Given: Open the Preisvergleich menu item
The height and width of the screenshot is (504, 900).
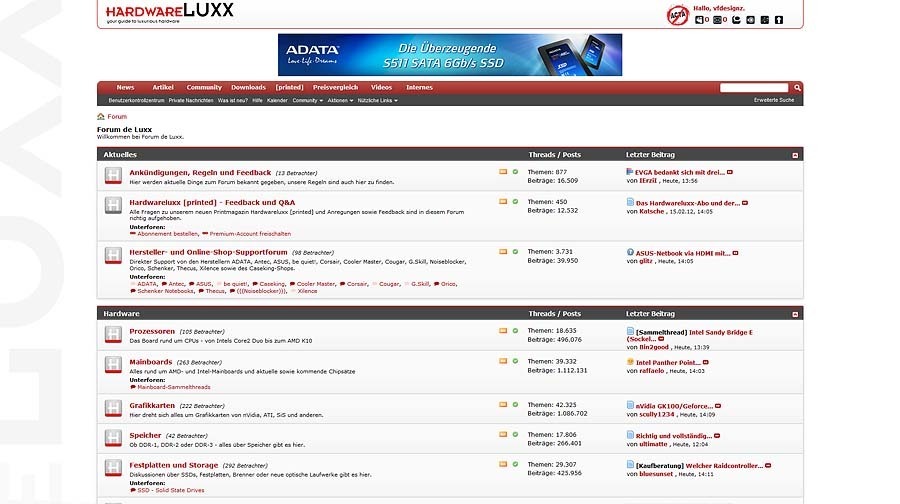Looking at the screenshot, I should click(335, 87).
